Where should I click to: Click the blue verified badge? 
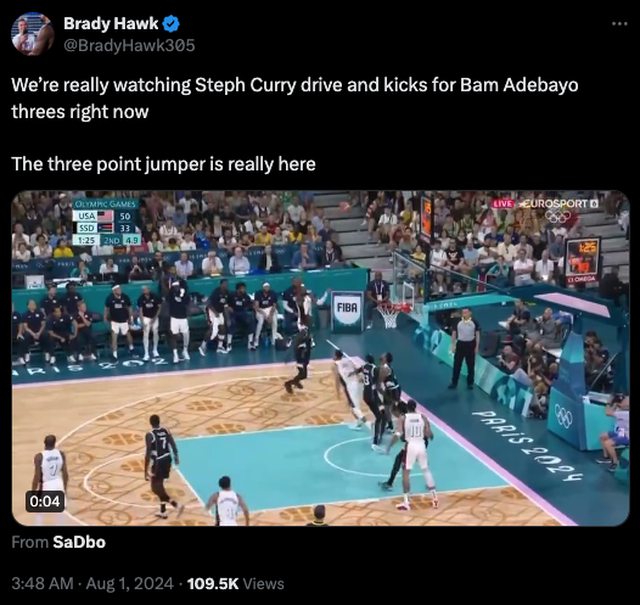tap(171, 24)
